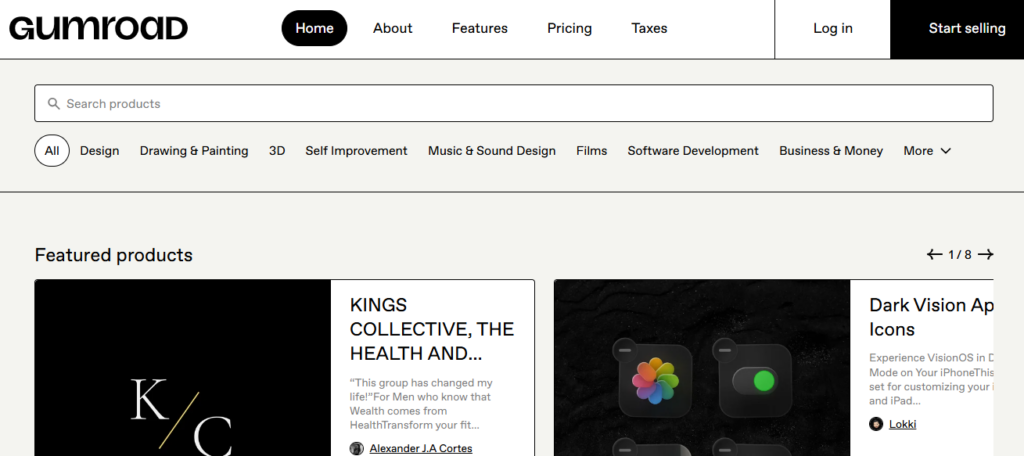This screenshot has width=1024, height=456.
Task: Open the Dark Vision App Icons thumbnail
Action: pos(702,368)
